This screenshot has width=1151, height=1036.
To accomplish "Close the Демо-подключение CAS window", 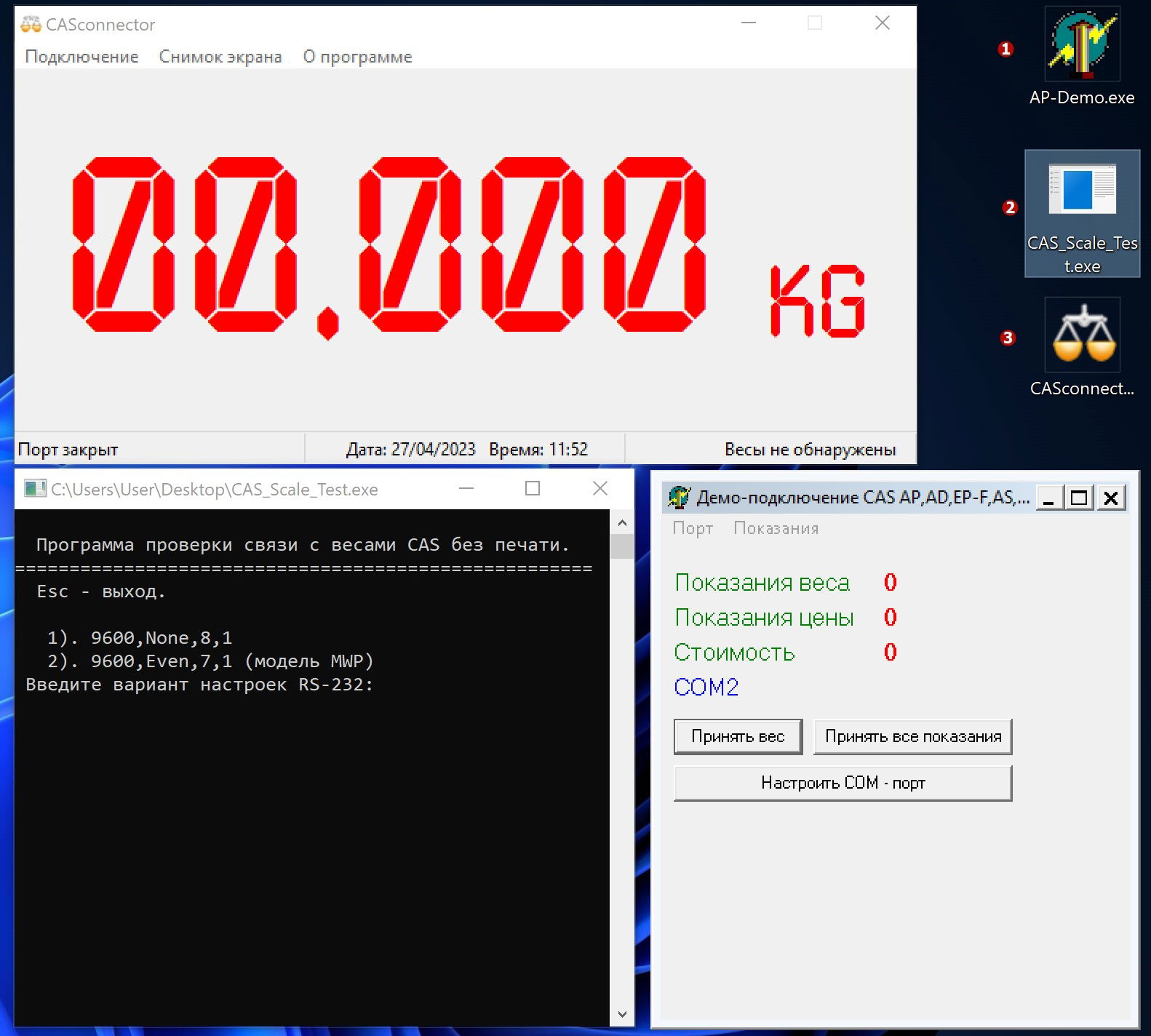I will click(1111, 498).
